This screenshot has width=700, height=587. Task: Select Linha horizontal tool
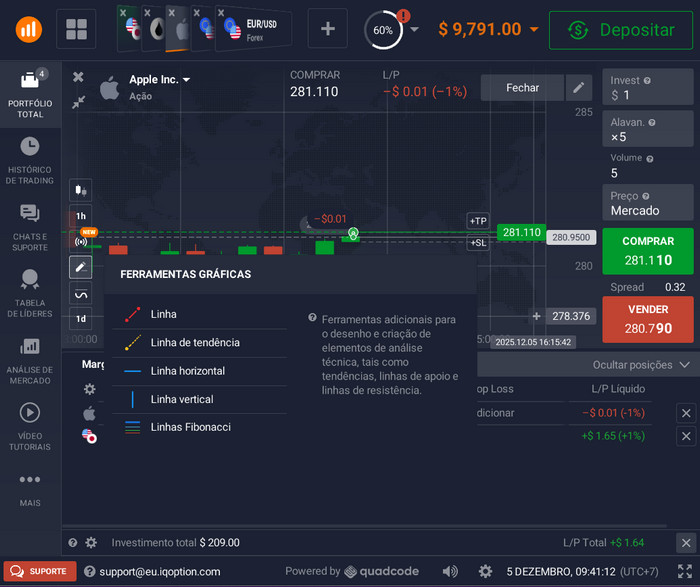click(200, 371)
